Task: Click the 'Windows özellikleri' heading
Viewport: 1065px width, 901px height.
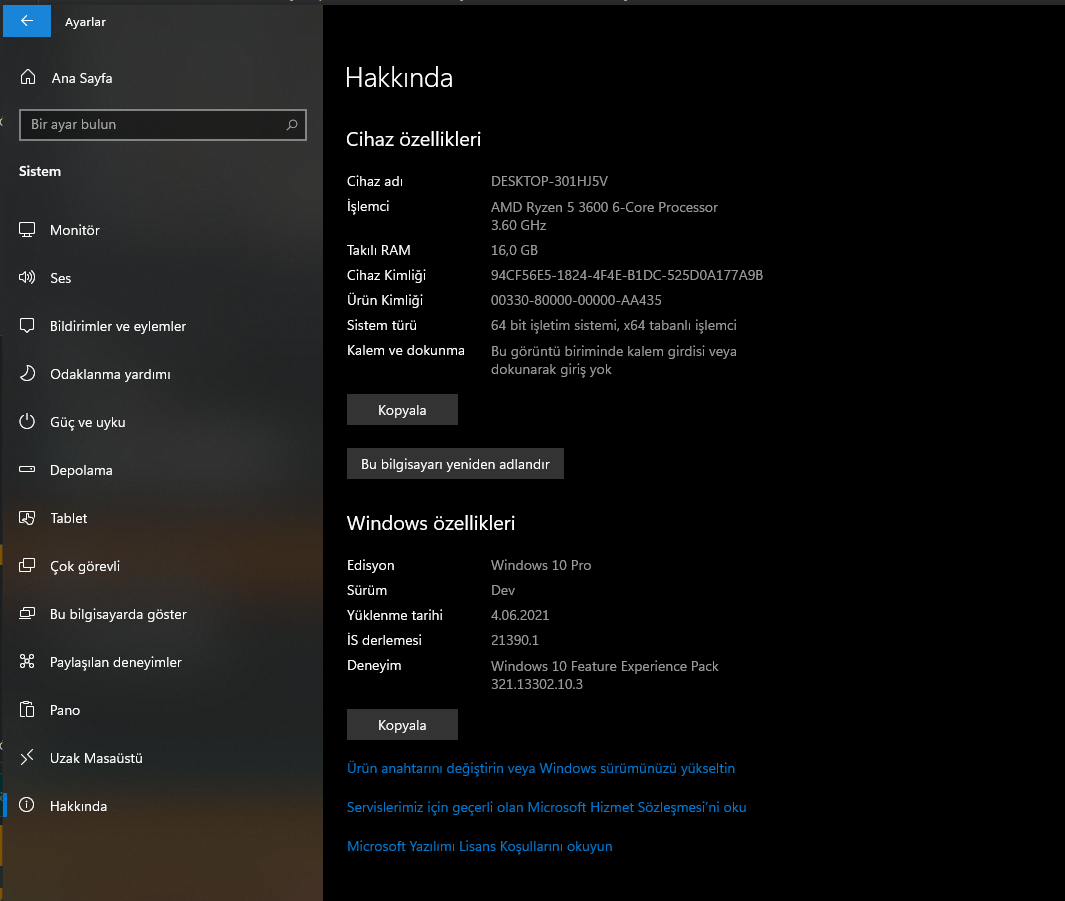Action: click(431, 523)
